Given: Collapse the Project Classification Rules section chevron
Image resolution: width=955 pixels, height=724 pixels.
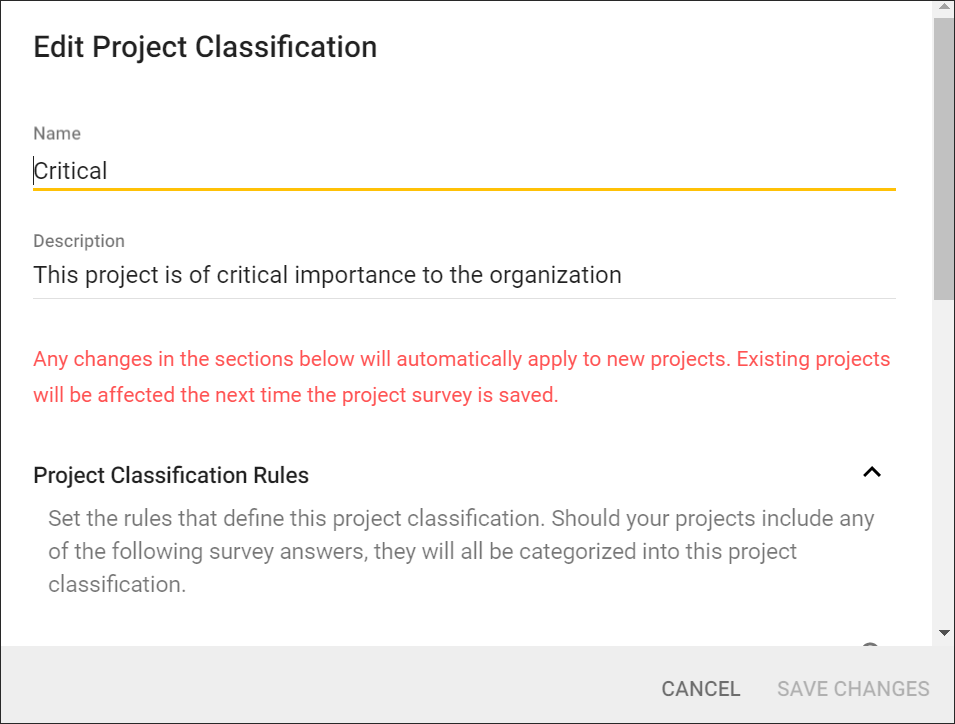Looking at the screenshot, I should coord(872,472).
